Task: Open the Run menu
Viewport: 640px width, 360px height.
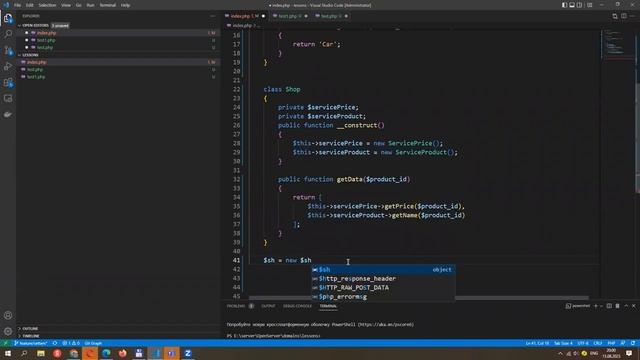Action: [x=90, y=5]
